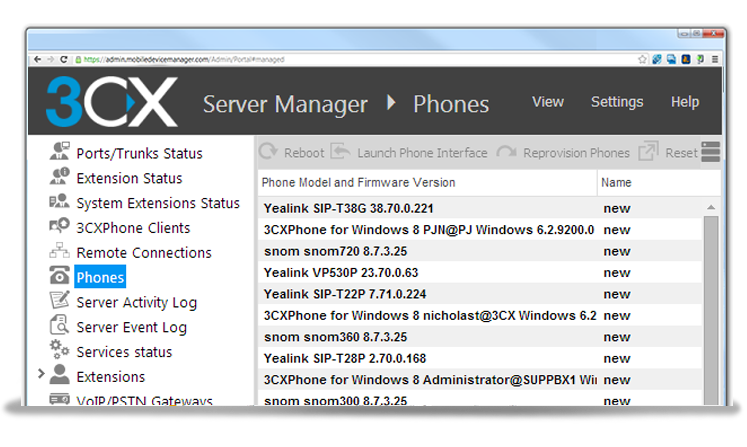Select row 3CXPhone for Windows 8 PJN@PJ
Screen dimensions: 747x447
tap(480, 230)
